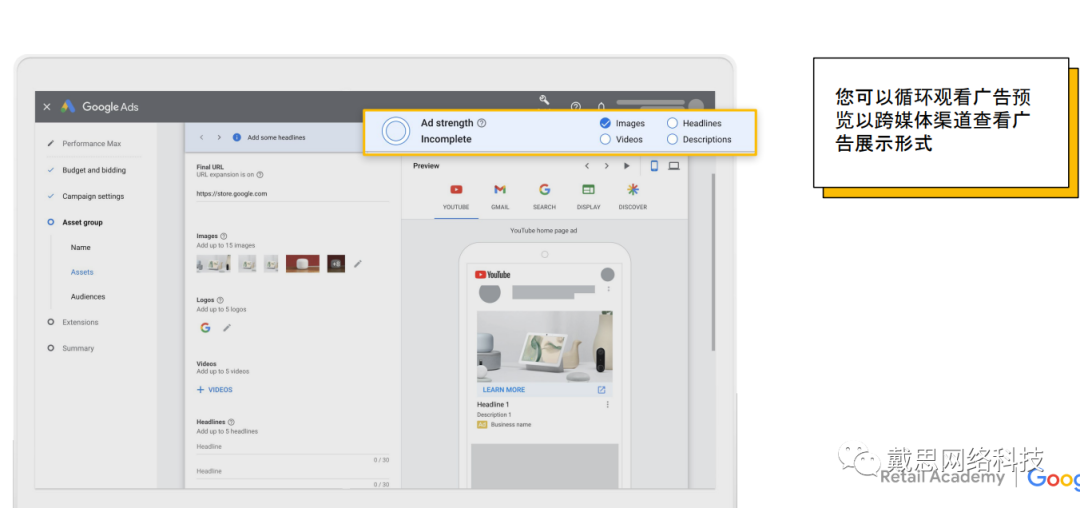Select the Discover preview tab
The width and height of the screenshot is (1080, 508).
click(632, 198)
